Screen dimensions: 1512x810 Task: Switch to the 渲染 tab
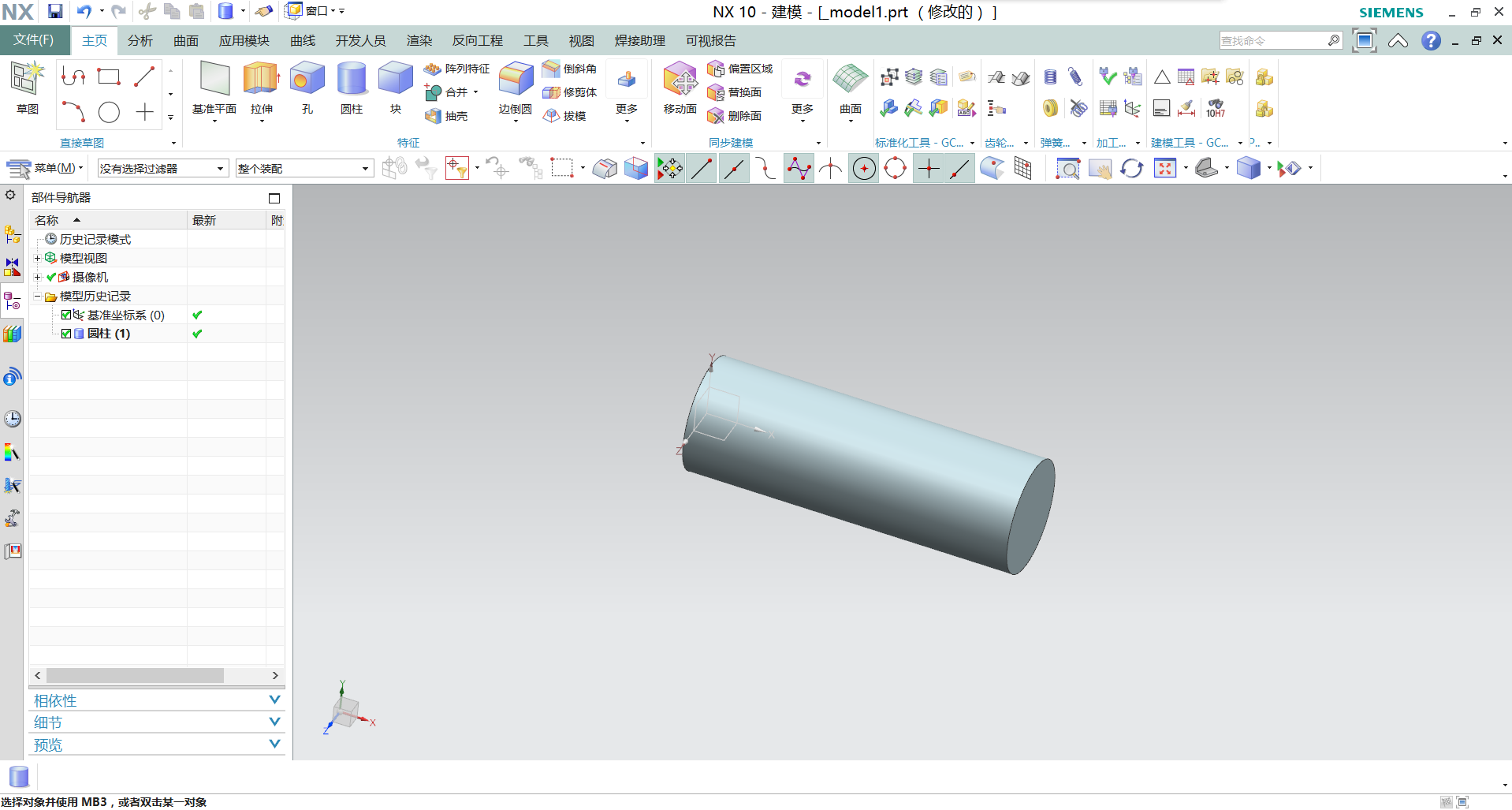[x=419, y=40]
